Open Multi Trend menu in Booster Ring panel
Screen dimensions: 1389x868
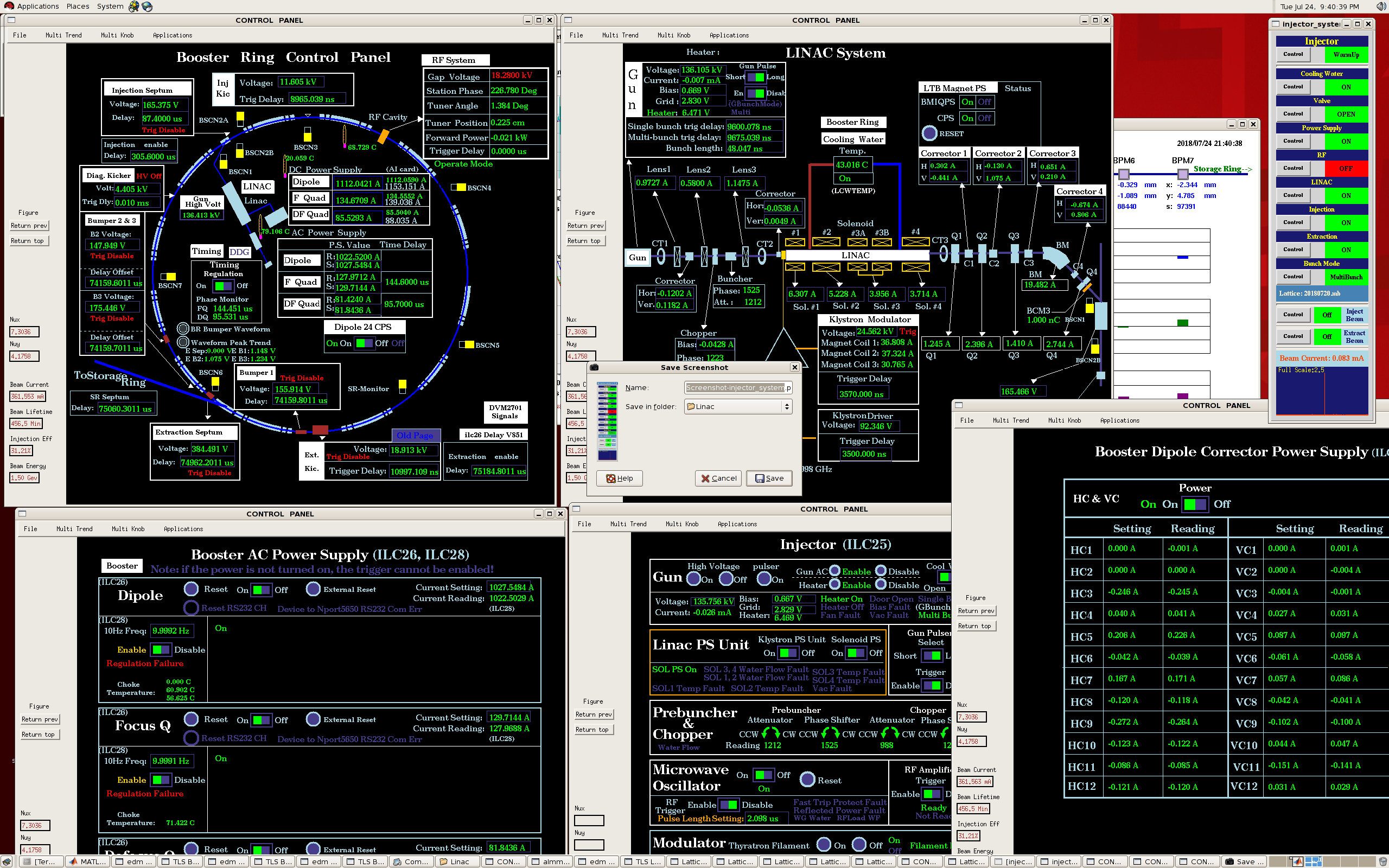63,35
